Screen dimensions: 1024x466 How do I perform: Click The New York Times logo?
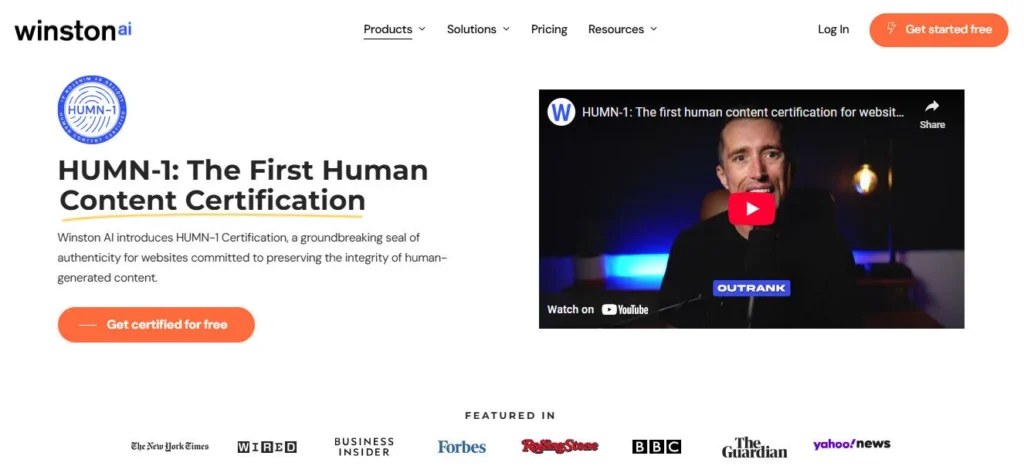170,446
